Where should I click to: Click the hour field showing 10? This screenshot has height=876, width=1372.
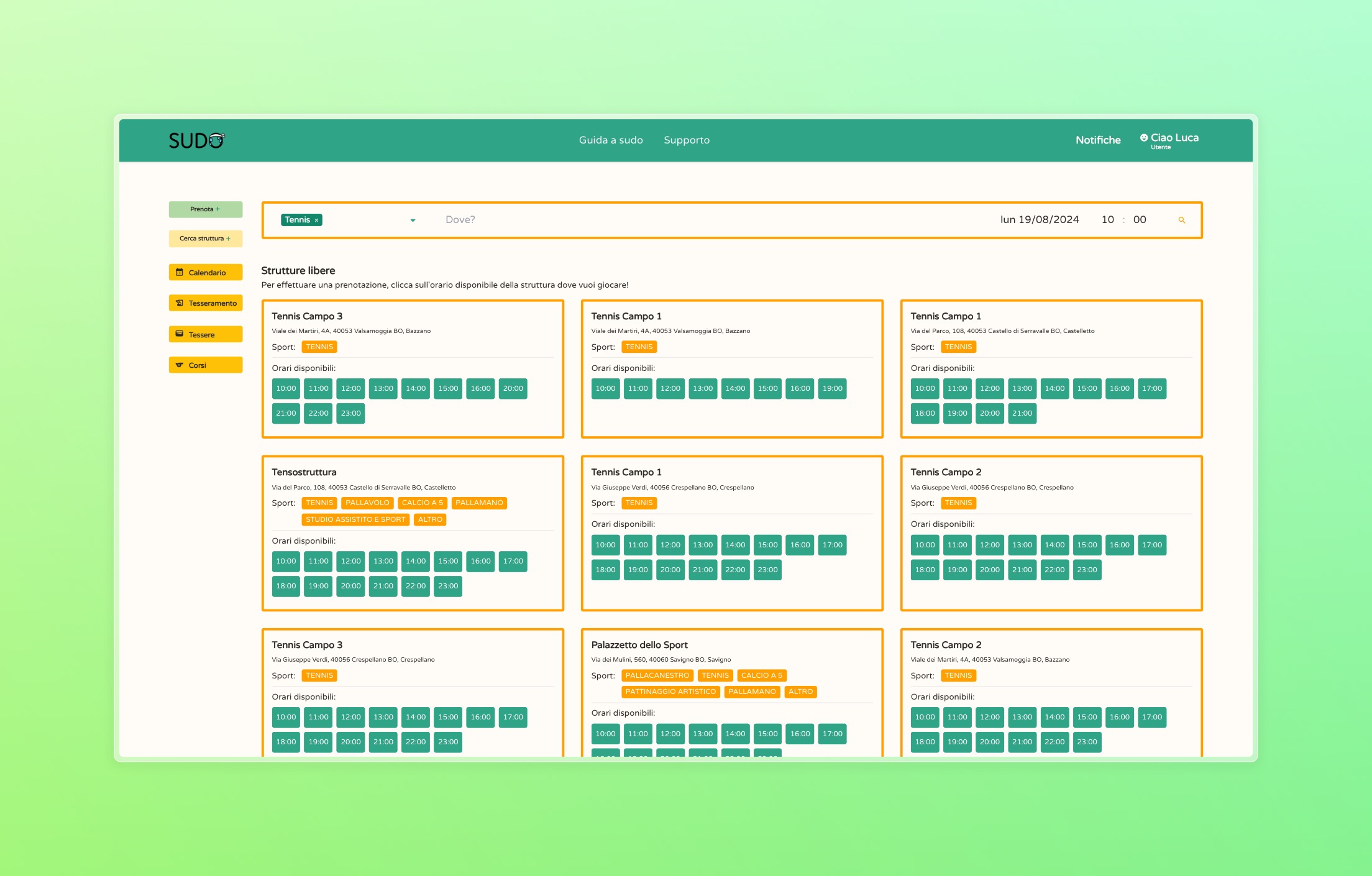point(1107,219)
